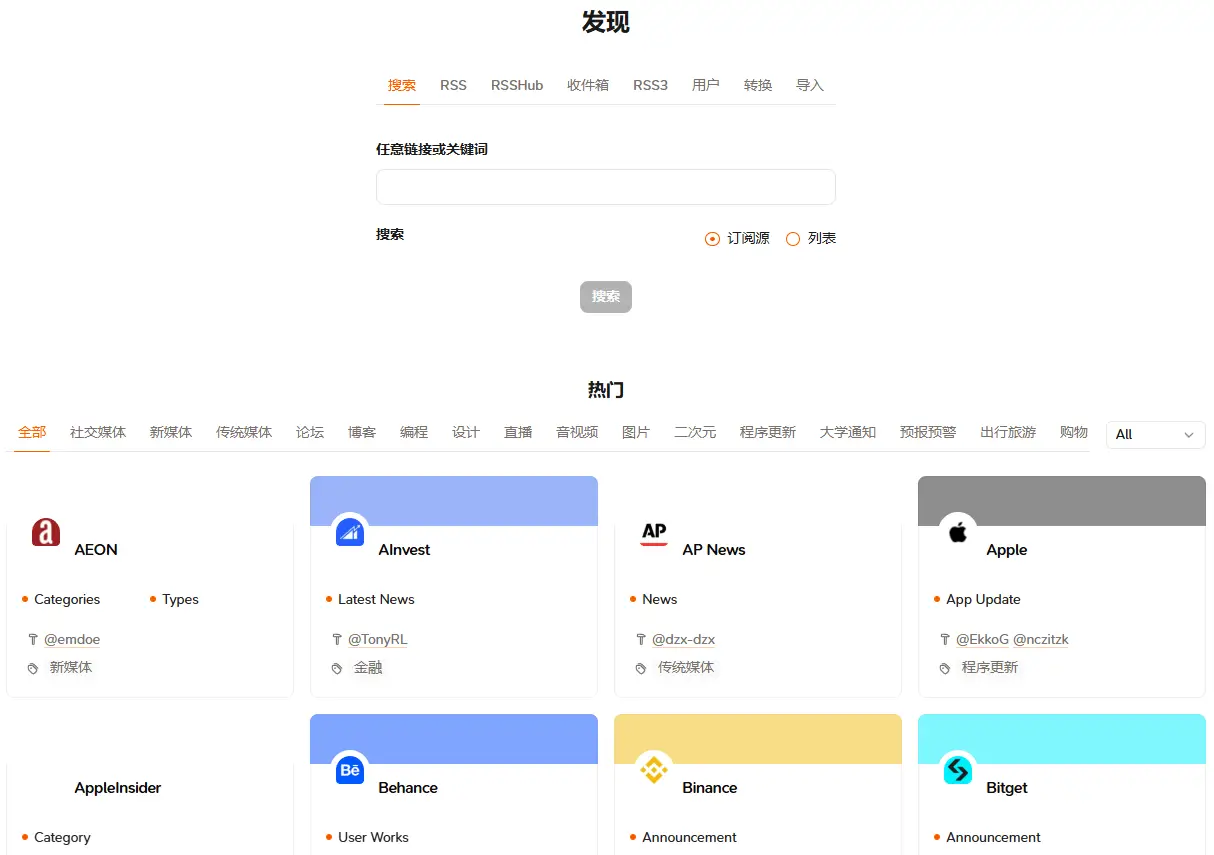Click the AEON red logo icon
1214x855 pixels.
pos(46,532)
